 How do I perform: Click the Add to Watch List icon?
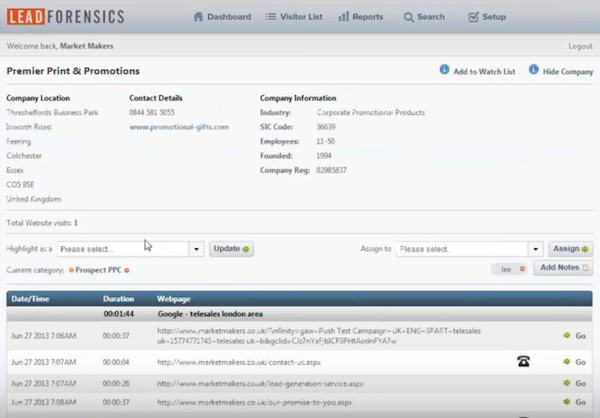coord(445,71)
